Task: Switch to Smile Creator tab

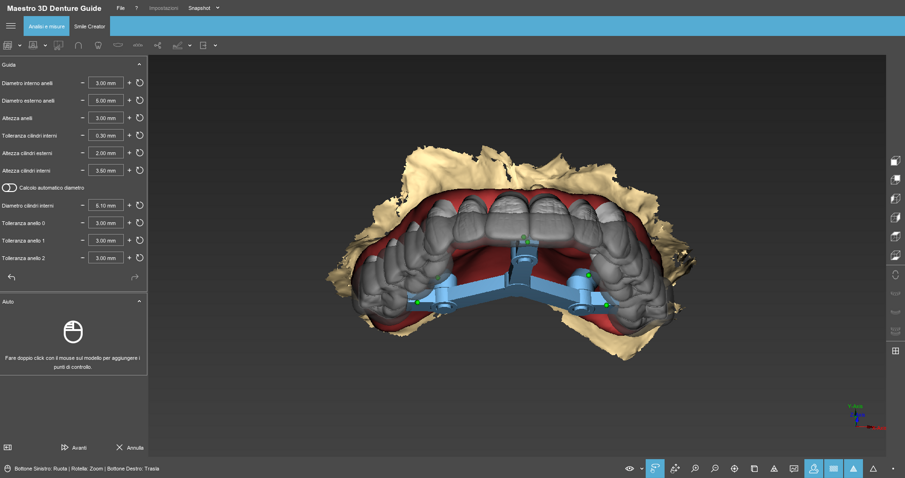Action: 89,26
